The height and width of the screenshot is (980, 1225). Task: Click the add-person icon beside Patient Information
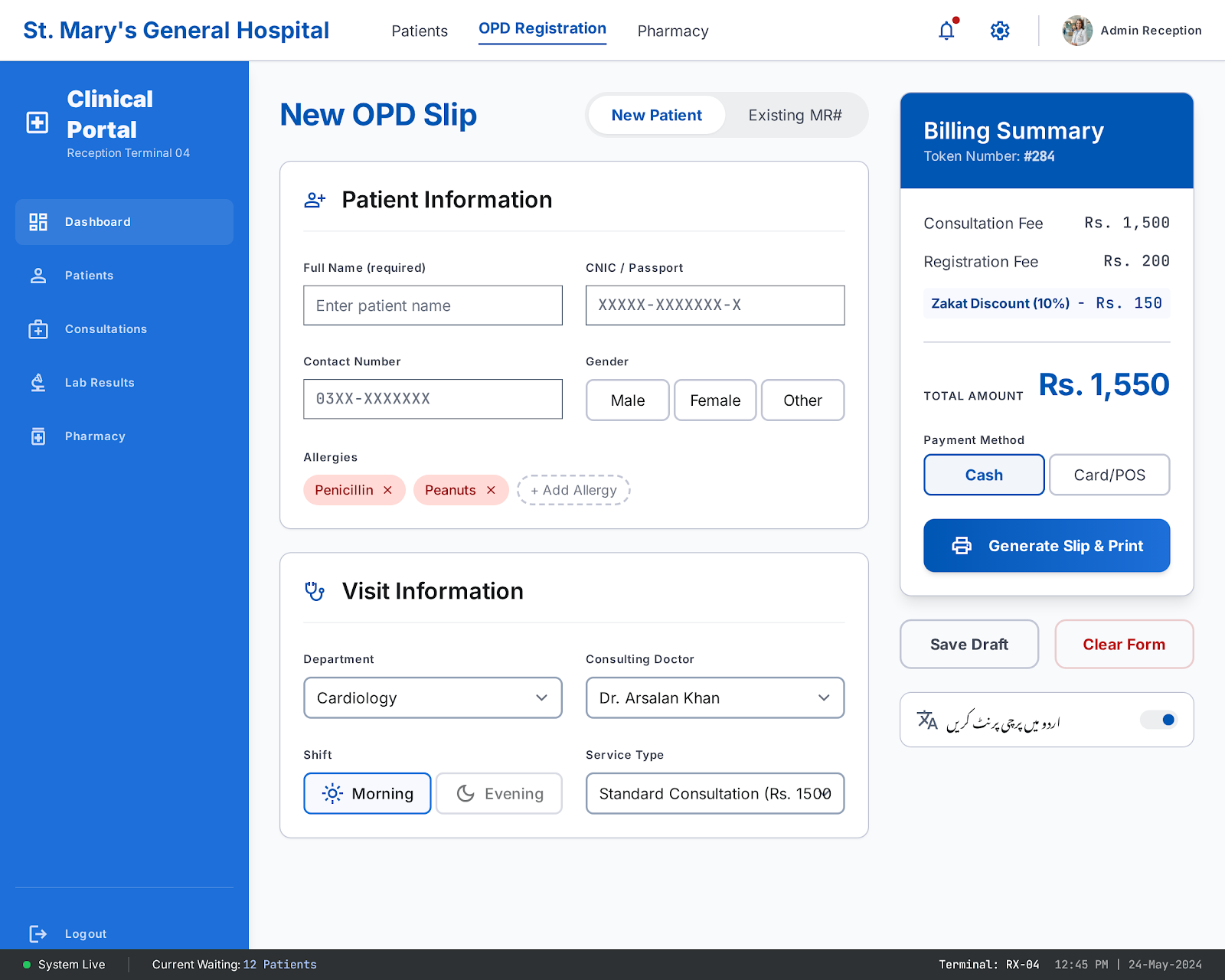[315, 201]
